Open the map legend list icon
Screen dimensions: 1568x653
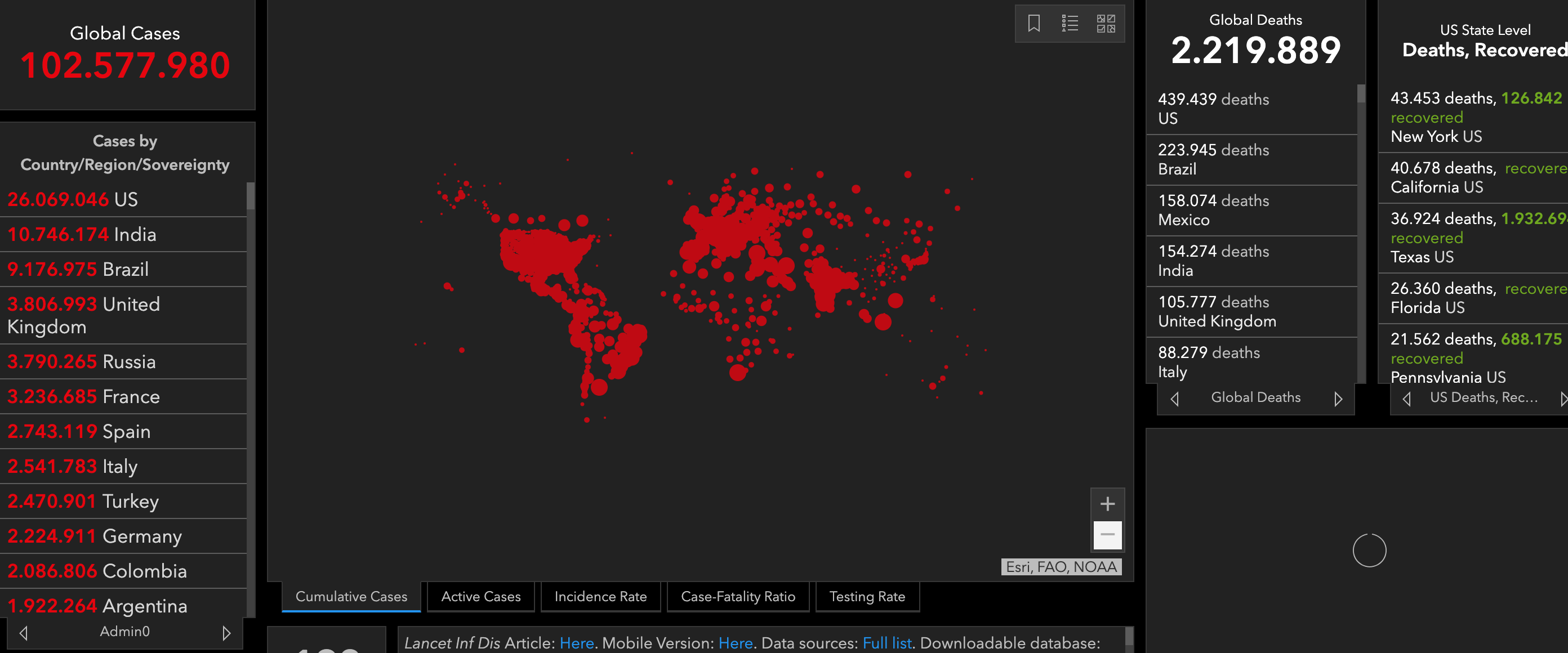pos(1070,24)
